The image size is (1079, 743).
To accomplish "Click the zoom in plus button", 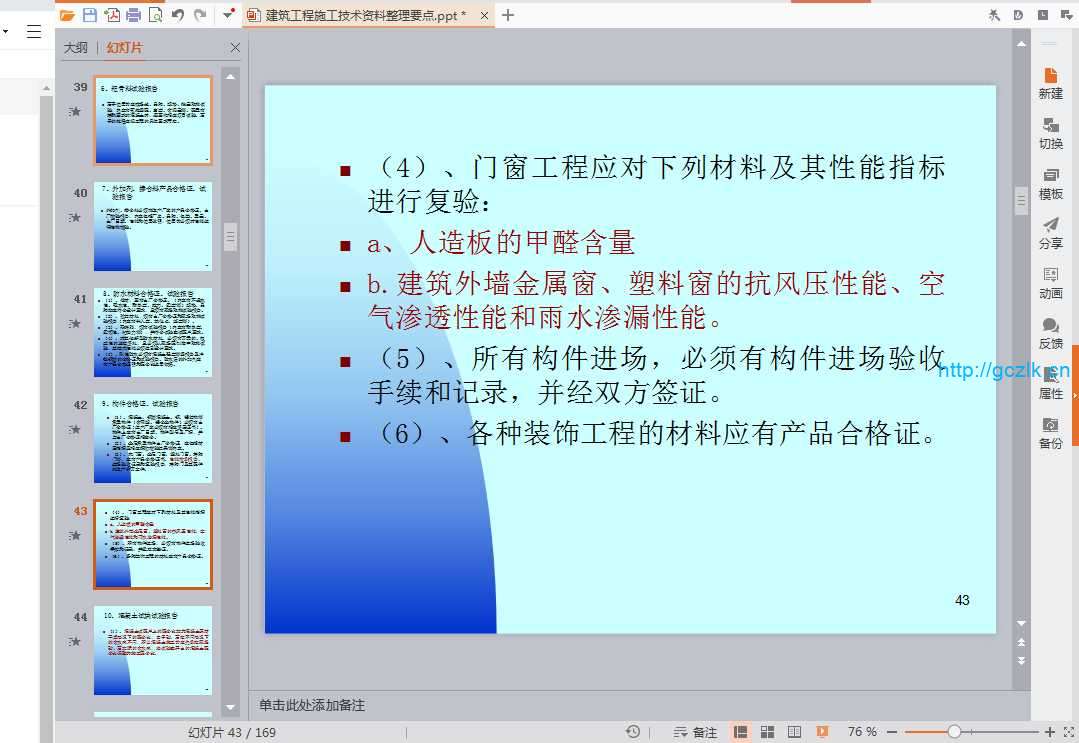I will pos(1050,732).
